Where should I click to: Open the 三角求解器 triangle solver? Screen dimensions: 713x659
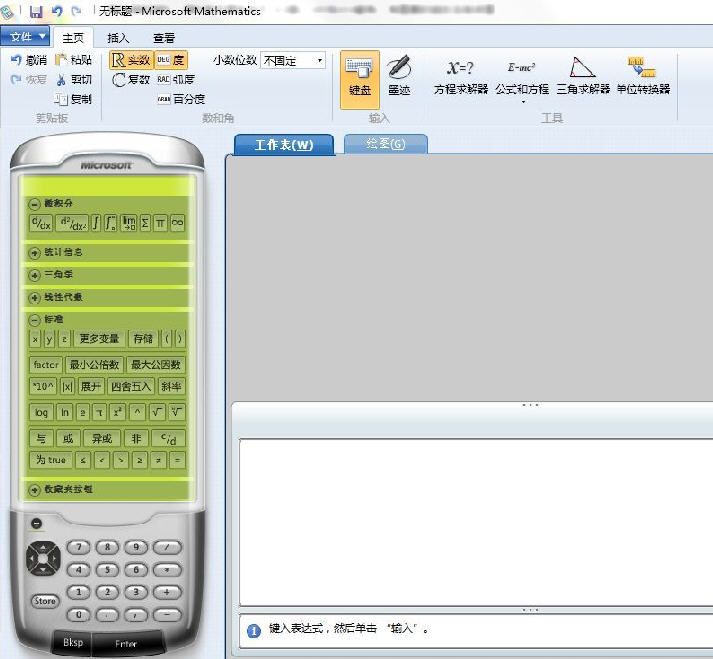[x=583, y=76]
